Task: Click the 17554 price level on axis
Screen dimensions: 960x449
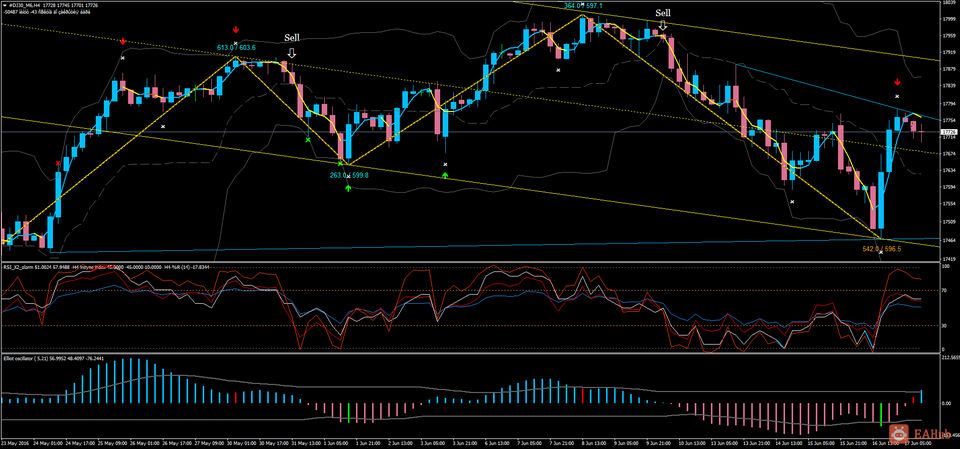Action: coord(950,205)
